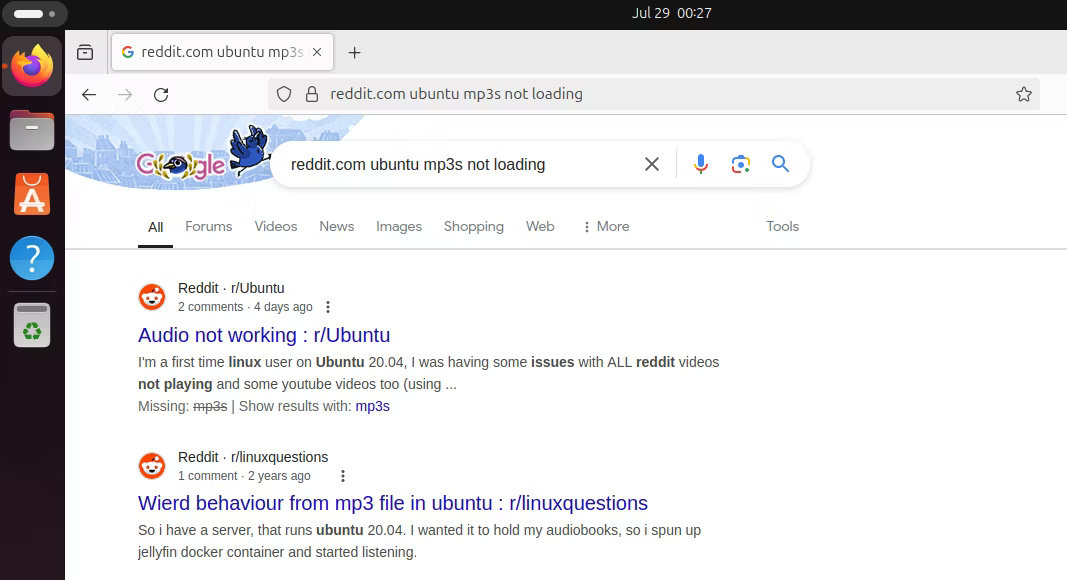Open Firefox from the dock
This screenshot has width=1067, height=580.
click(32, 65)
